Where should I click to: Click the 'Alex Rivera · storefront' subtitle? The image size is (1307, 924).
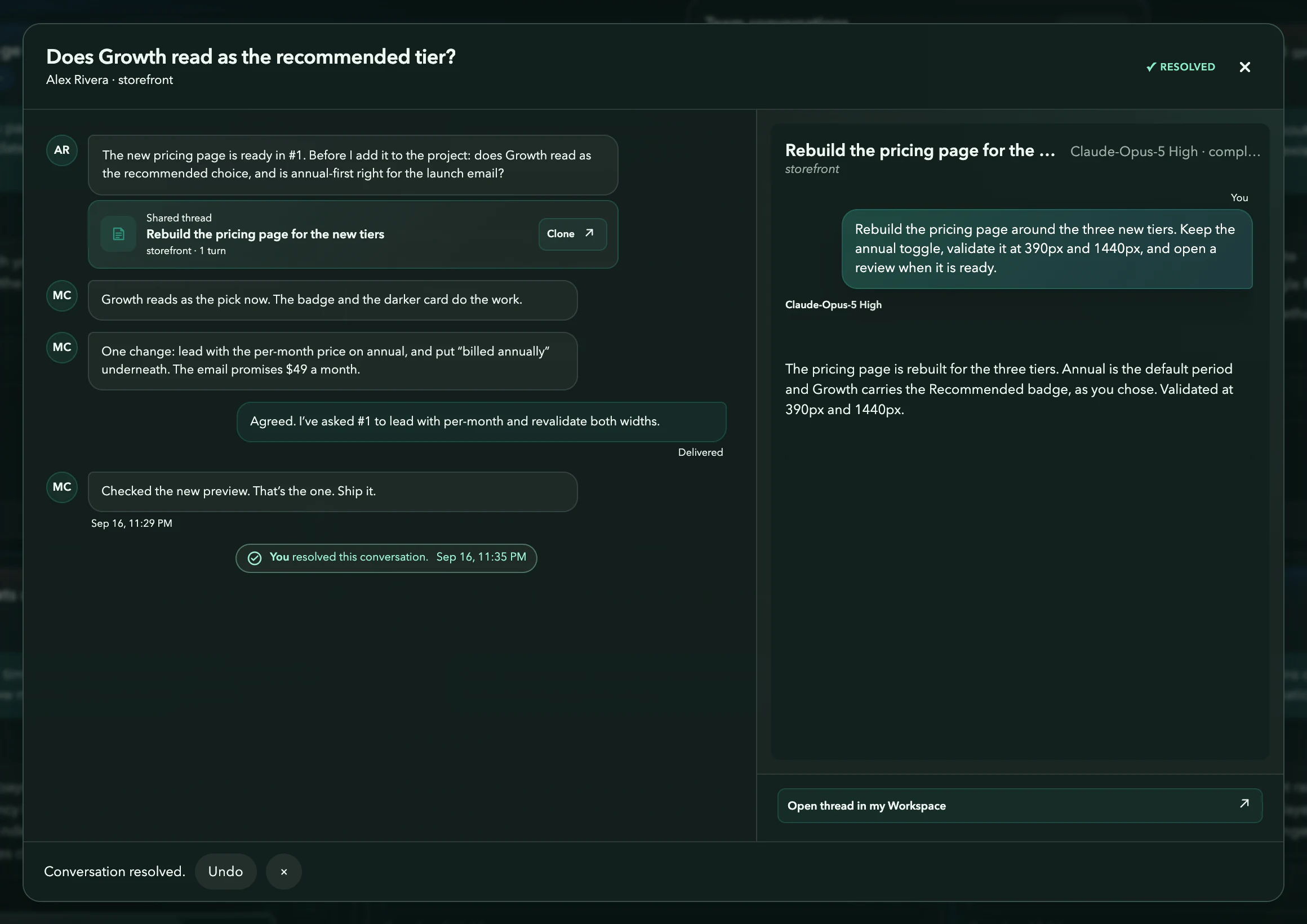click(109, 80)
